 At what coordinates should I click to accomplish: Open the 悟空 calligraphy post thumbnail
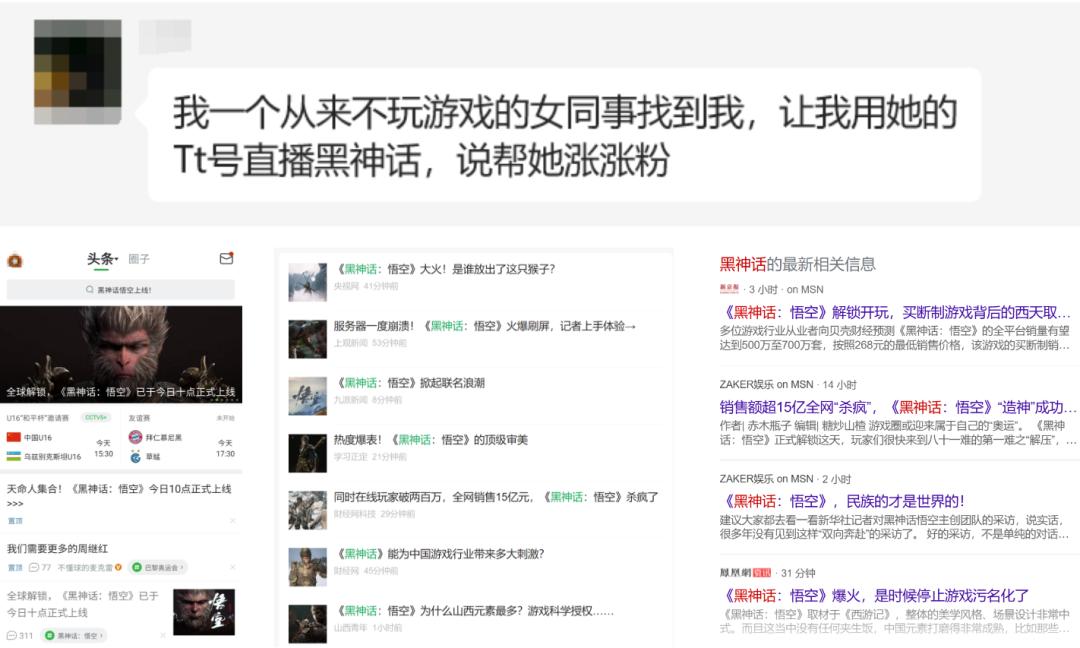(204, 612)
